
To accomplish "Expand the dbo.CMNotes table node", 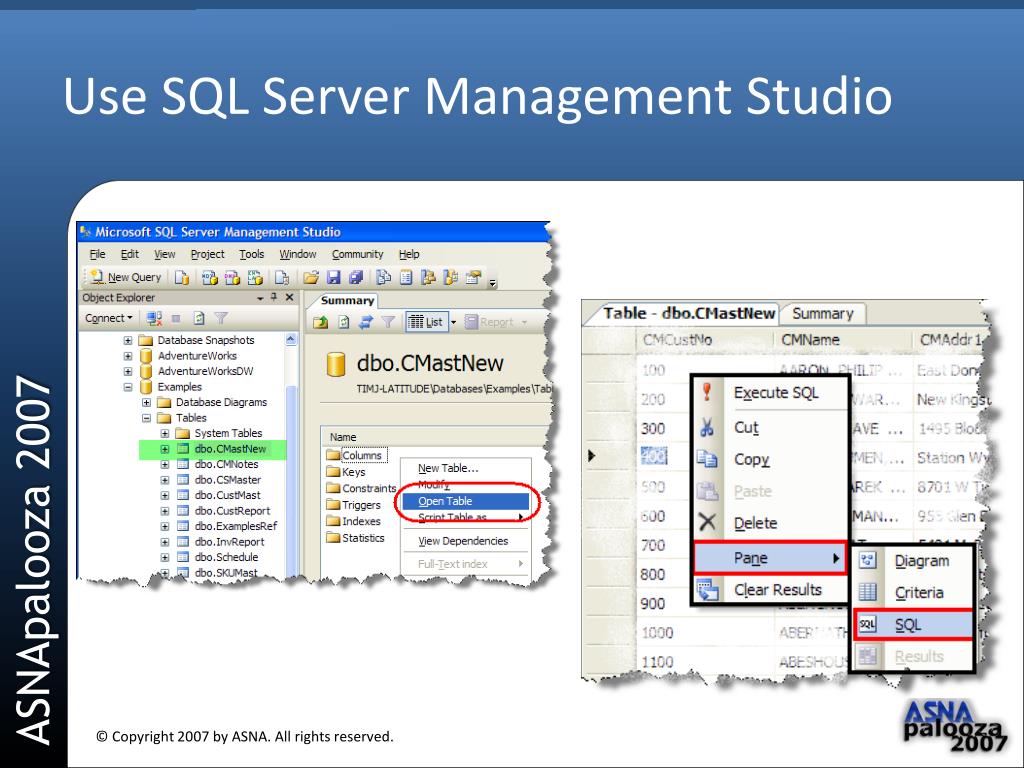I will pyautogui.click(x=165, y=464).
